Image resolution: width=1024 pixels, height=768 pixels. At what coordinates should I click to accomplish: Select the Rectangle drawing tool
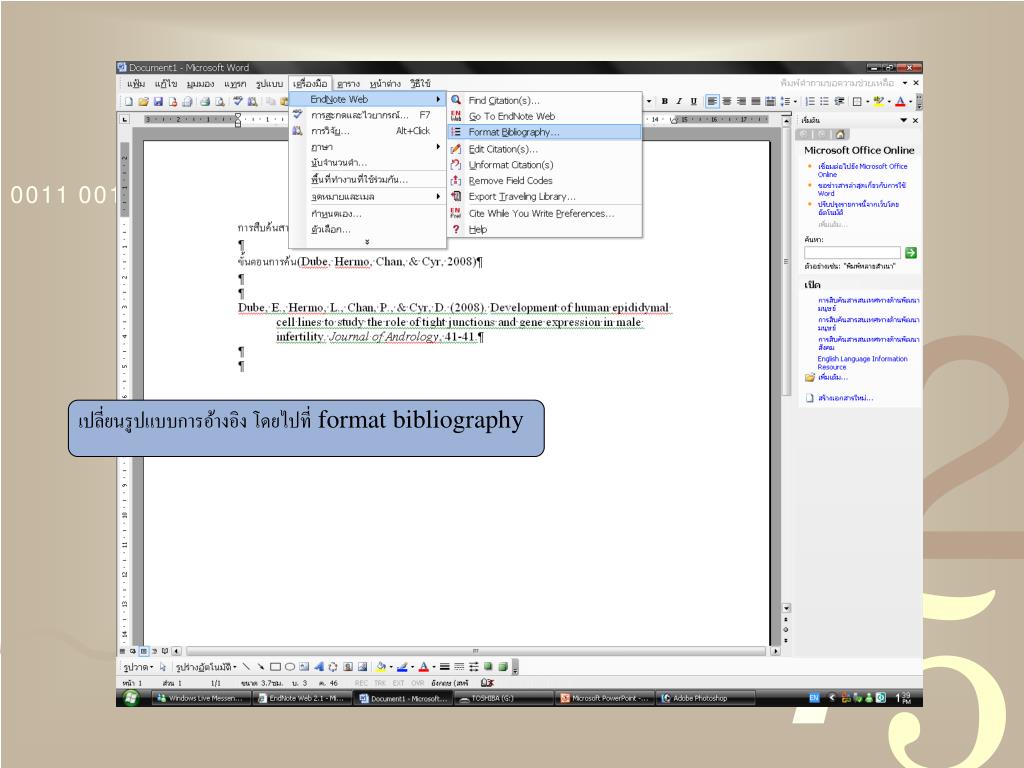click(x=275, y=667)
